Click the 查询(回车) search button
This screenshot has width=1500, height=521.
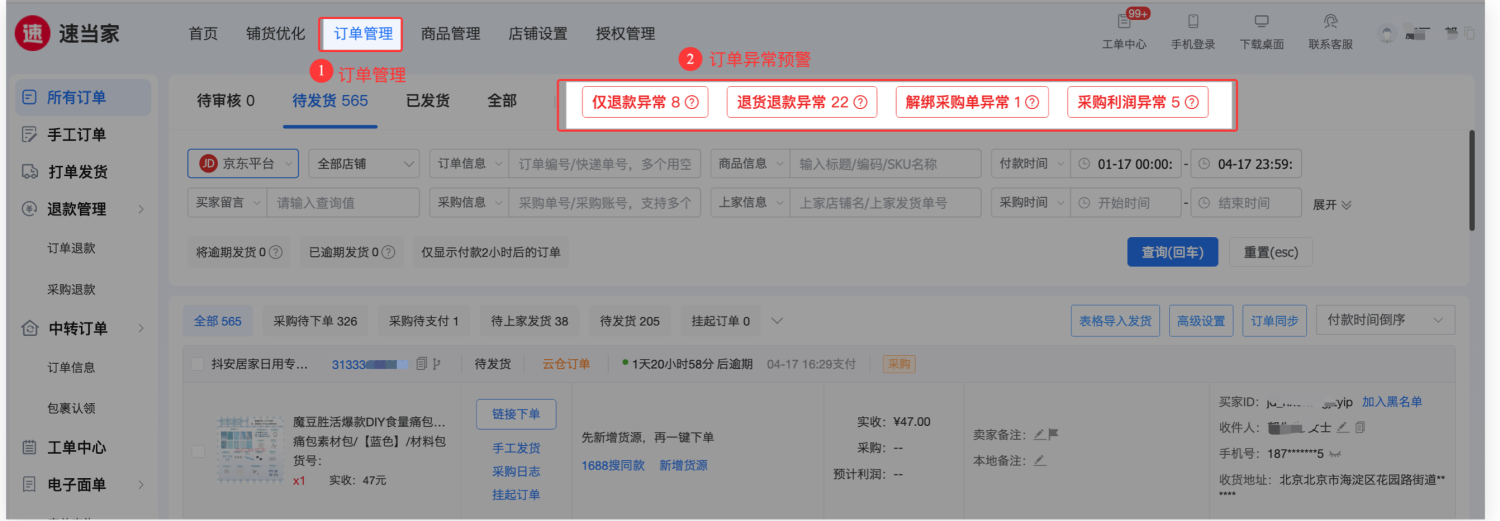(1172, 252)
